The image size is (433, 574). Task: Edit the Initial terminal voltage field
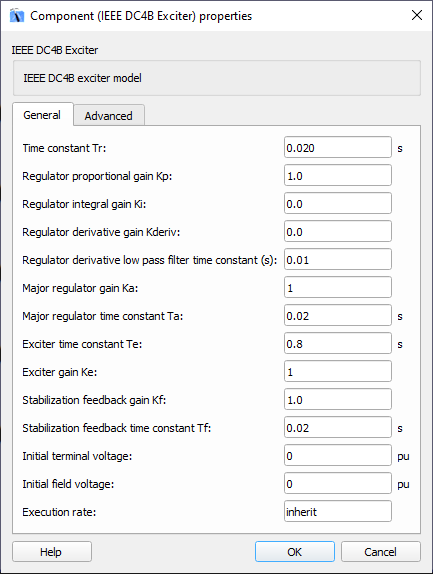[337, 456]
